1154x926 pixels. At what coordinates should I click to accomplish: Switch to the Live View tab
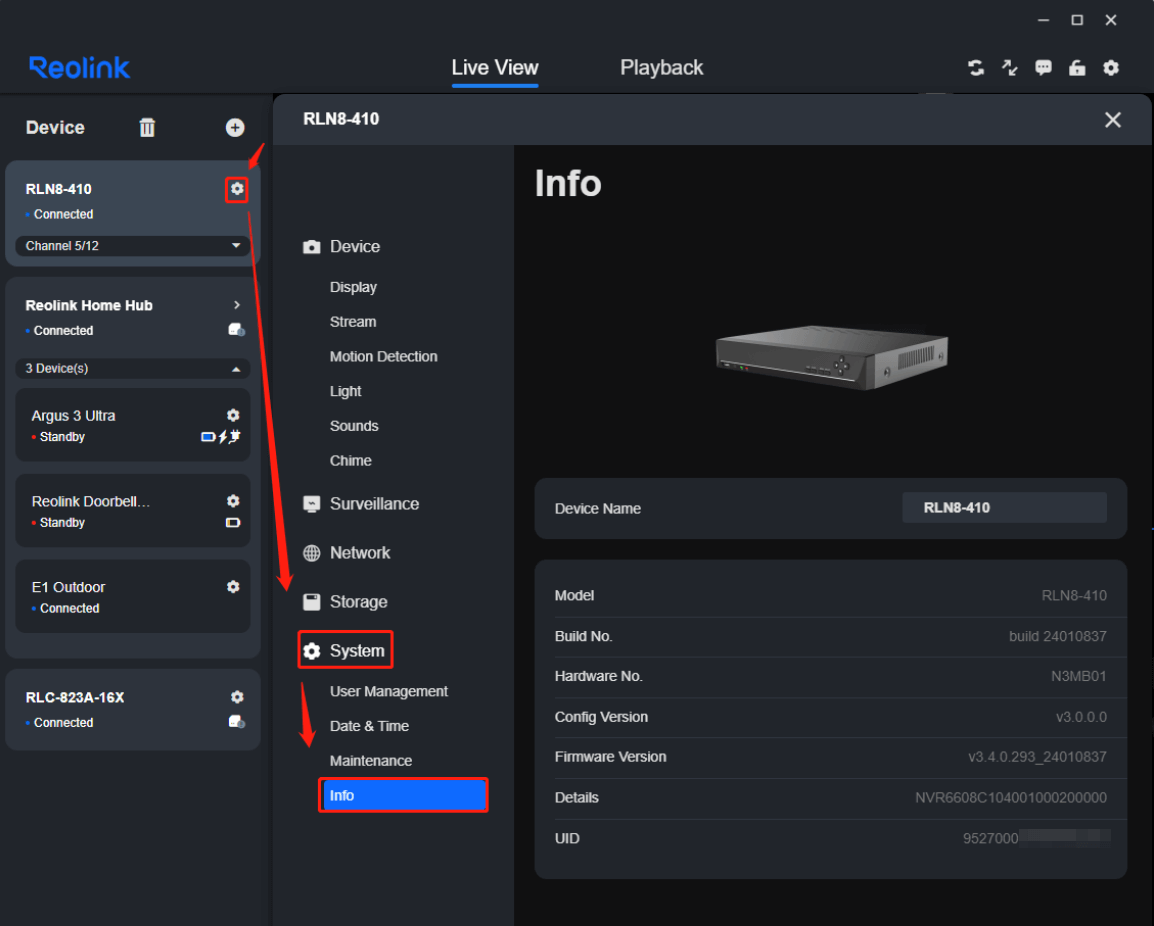point(495,68)
